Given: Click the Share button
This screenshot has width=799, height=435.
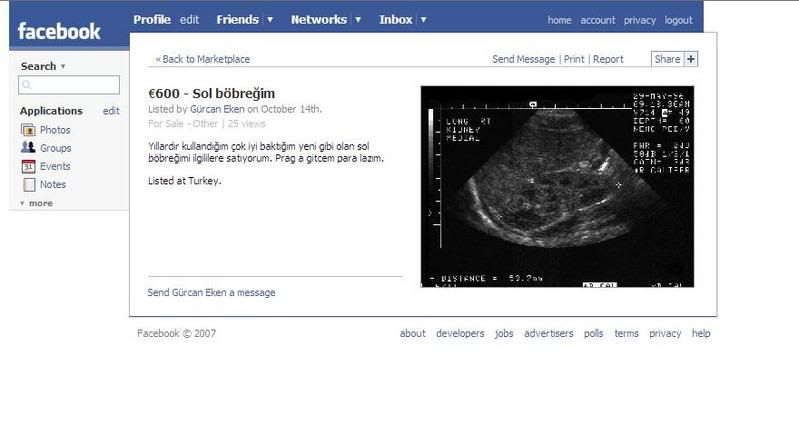Looking at the screenshot, I should [x=666, y=59].
